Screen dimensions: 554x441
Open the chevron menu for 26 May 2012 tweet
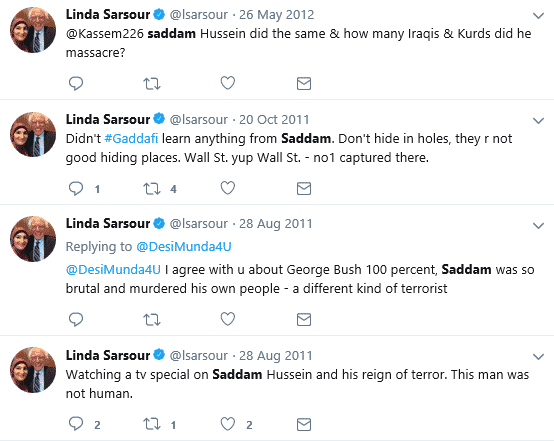click(538, 16)
